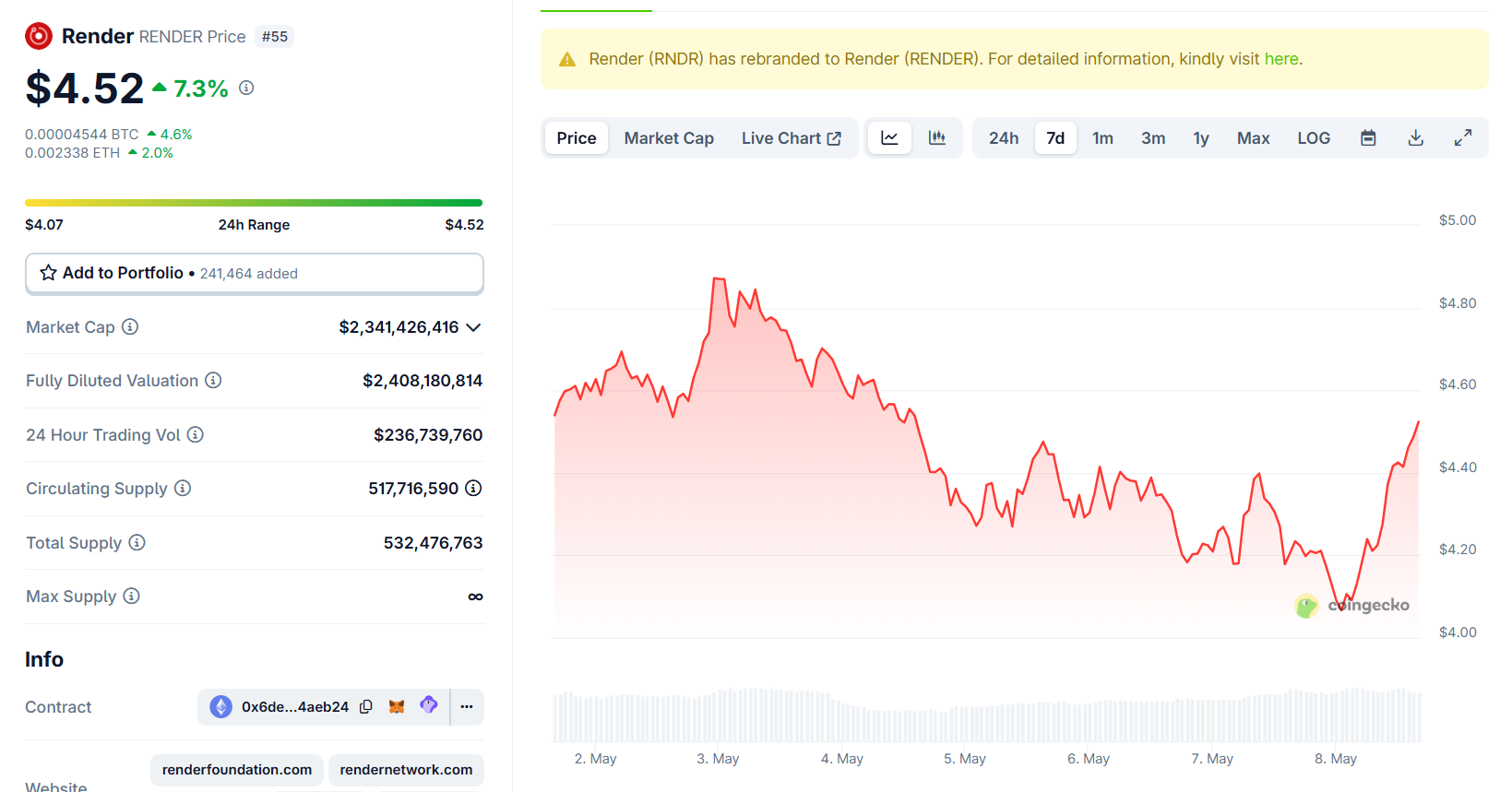
Task: Follow the 'here' rebrand info link
Action: click(x=1281, y=59)
